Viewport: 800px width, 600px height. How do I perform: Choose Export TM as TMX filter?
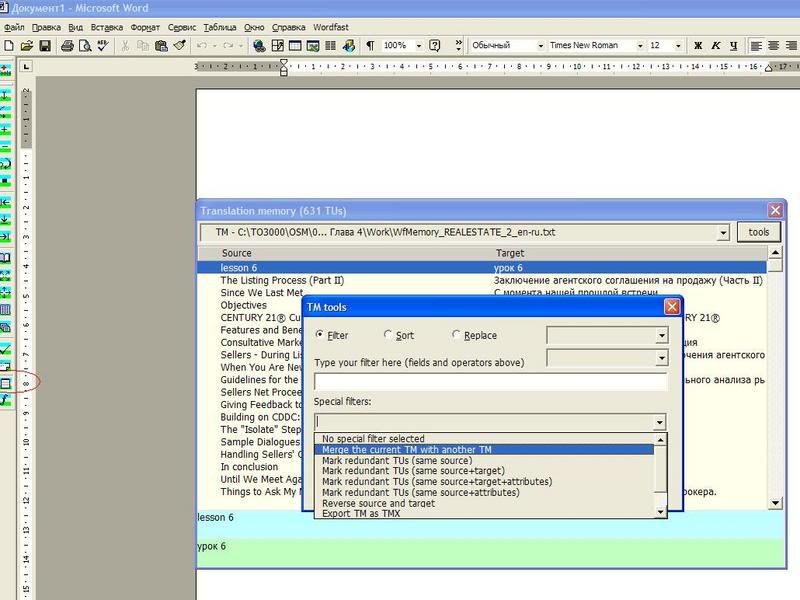click(484, 513)
